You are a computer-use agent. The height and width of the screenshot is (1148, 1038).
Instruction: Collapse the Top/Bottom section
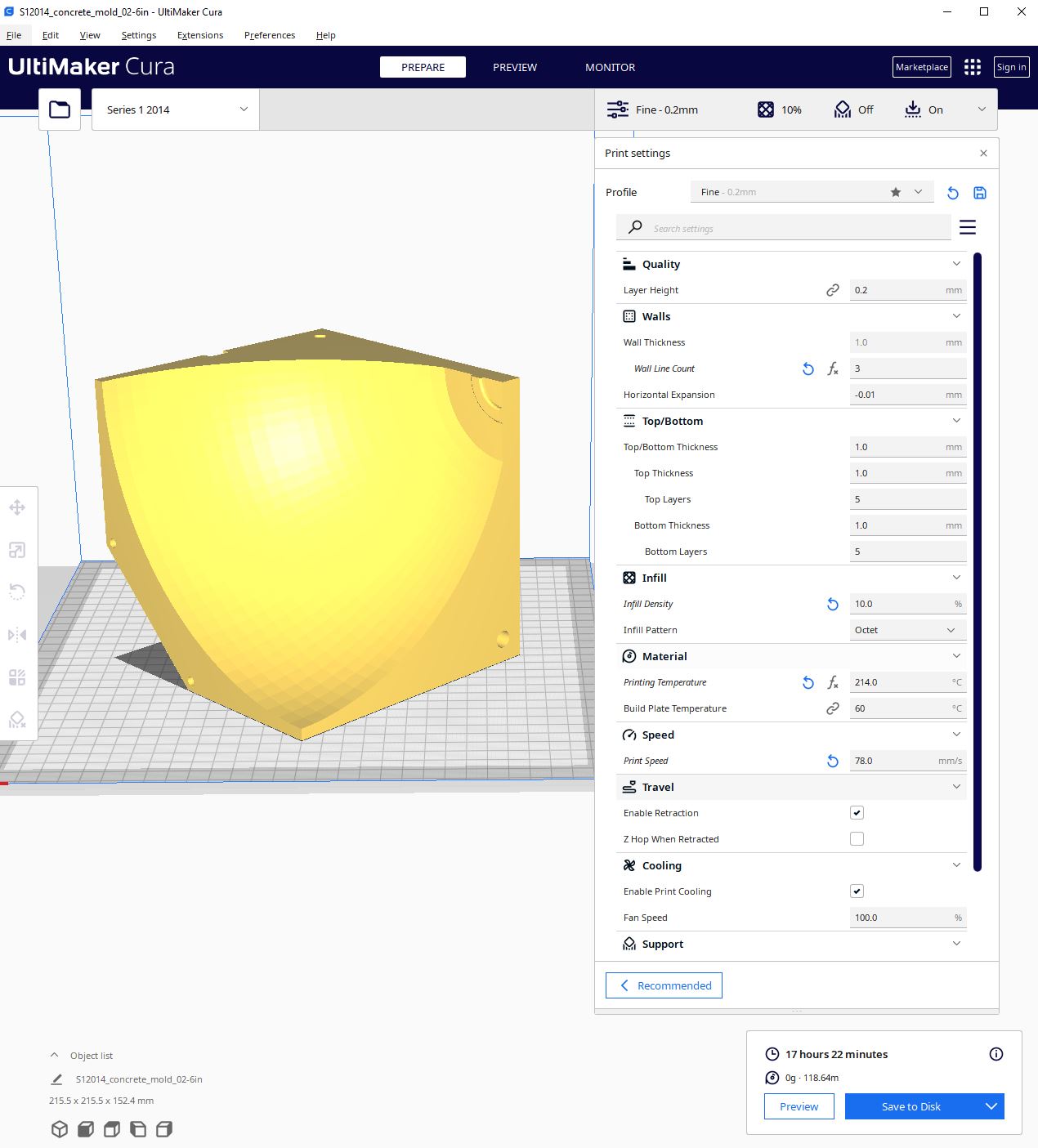pos(956,421)
